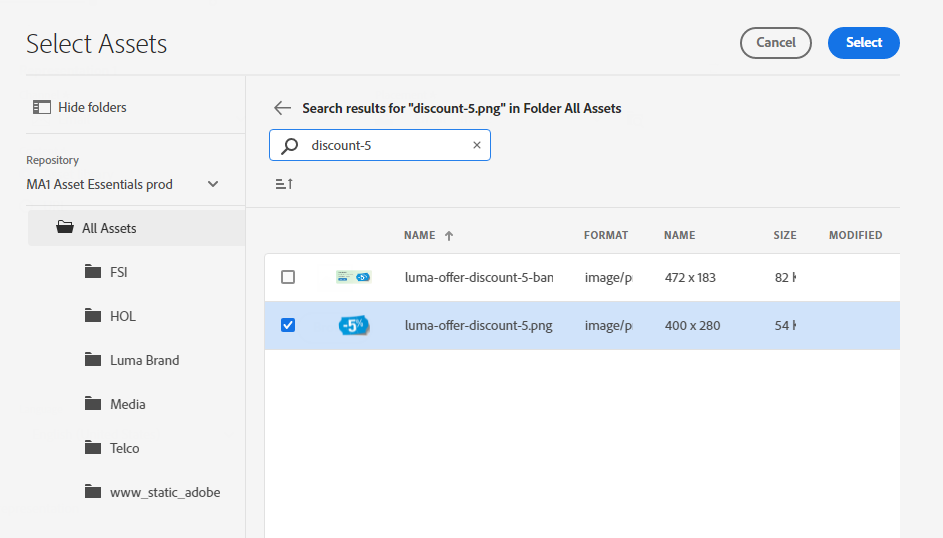The width and height of the screenshot is (943, 538).
Task: Click Hide folders label
Action: pyautogui.click(x=92, y=108)
